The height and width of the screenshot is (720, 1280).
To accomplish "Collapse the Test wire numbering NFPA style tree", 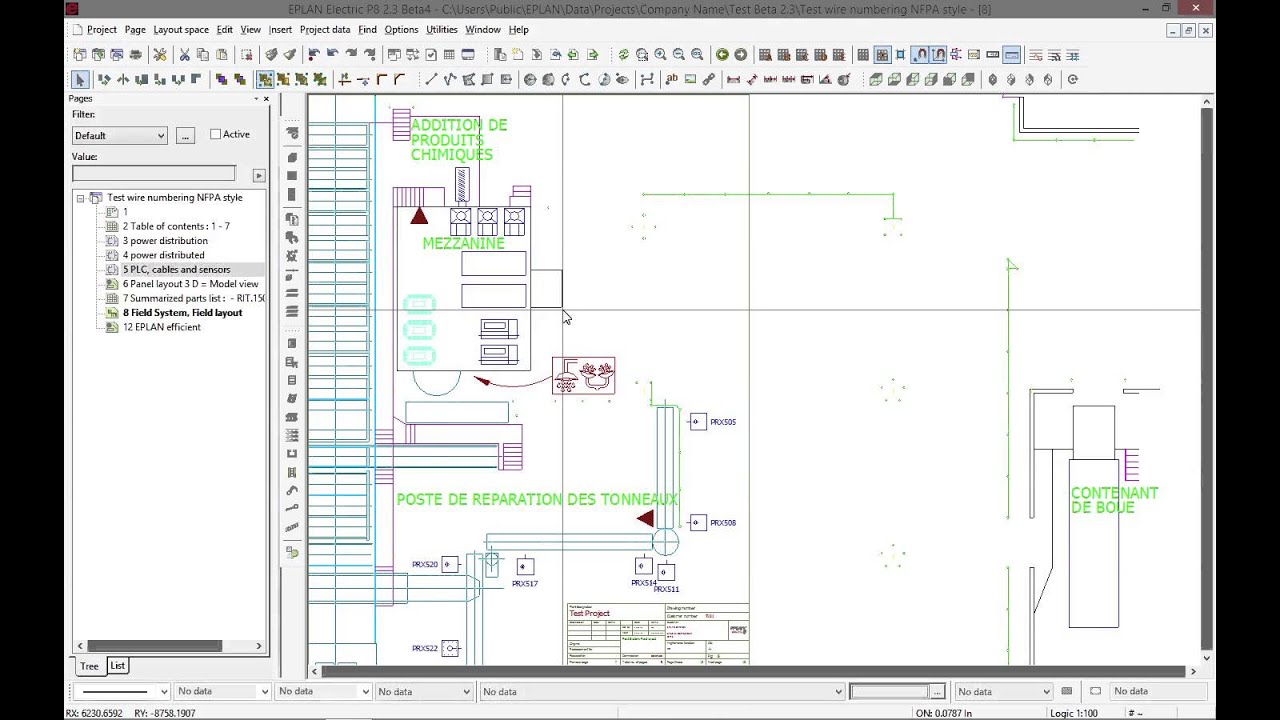I will (80, 198).
